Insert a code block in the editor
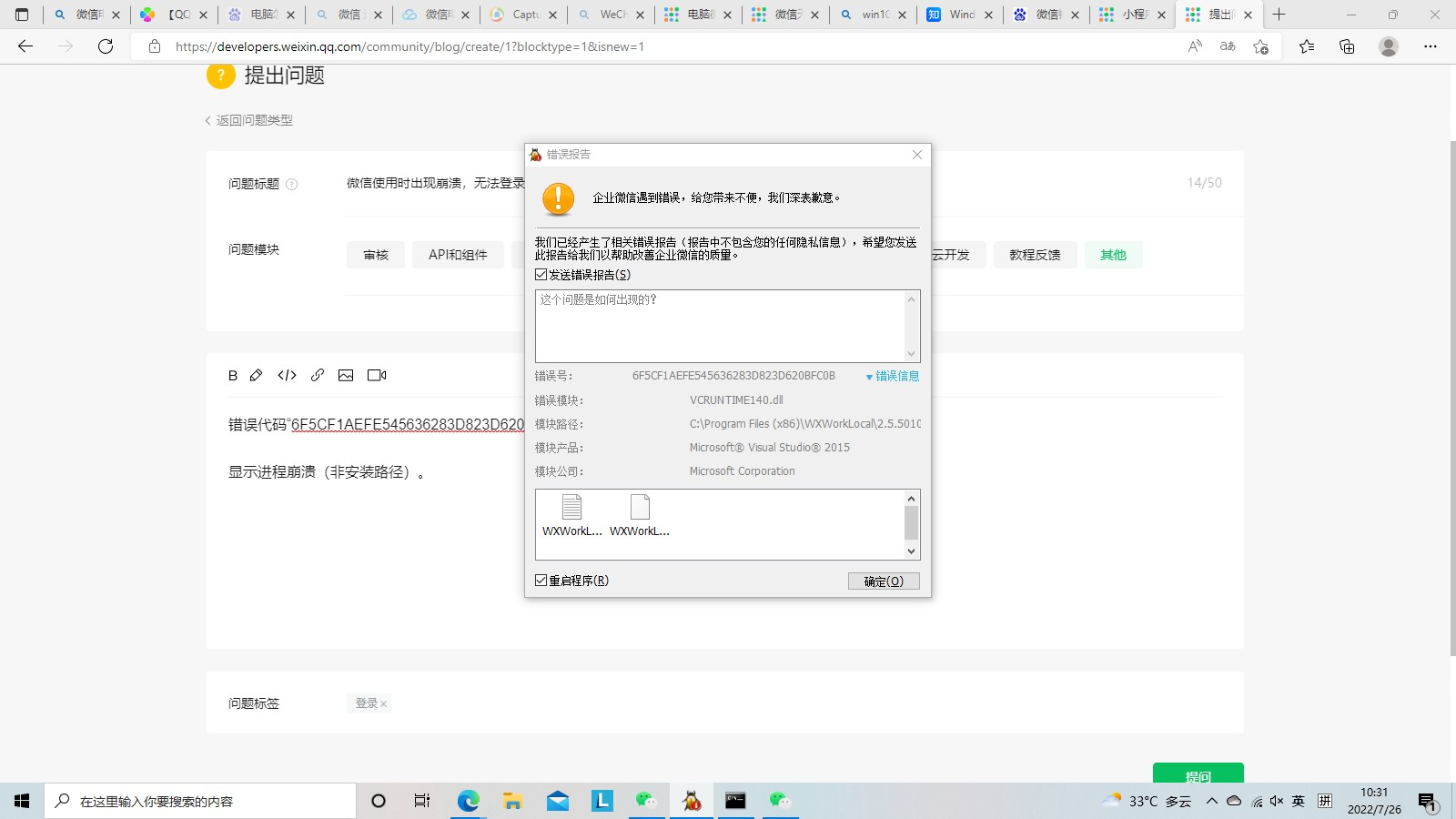 tap(287, 375)
